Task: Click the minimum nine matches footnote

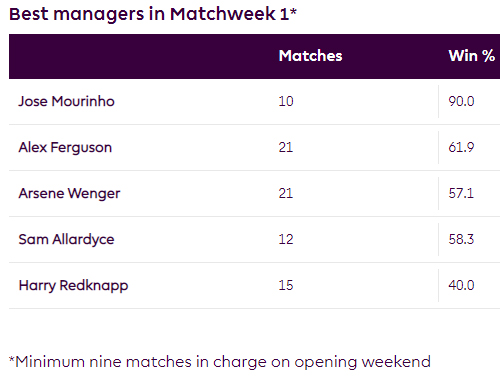Action: pos(220,362)
